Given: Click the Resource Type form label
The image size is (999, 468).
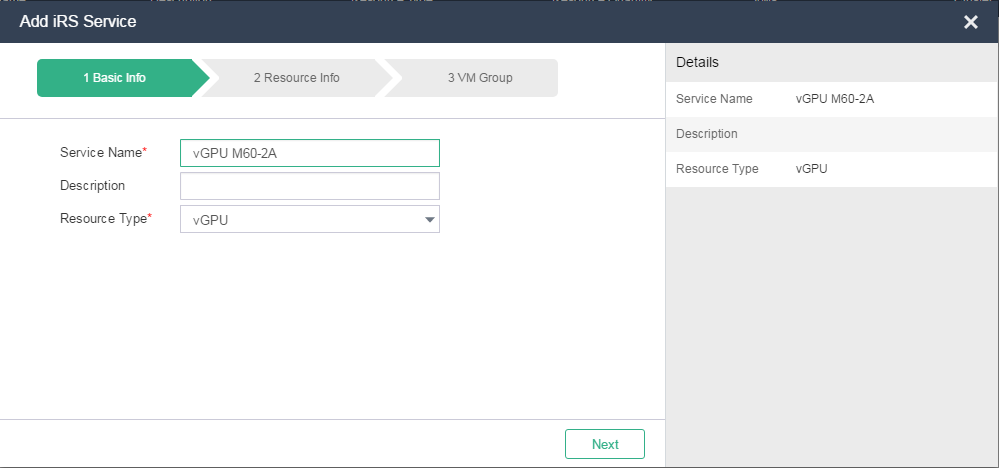Looking at the screenshot, I should pos(104,218).
